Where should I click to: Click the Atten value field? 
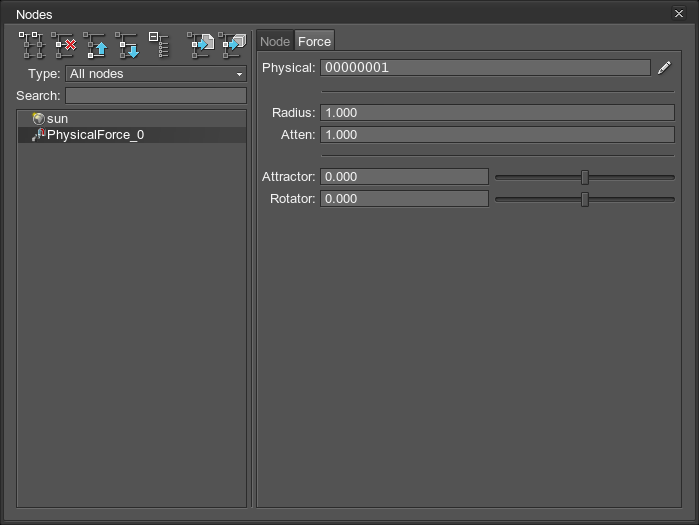[497, 135]
